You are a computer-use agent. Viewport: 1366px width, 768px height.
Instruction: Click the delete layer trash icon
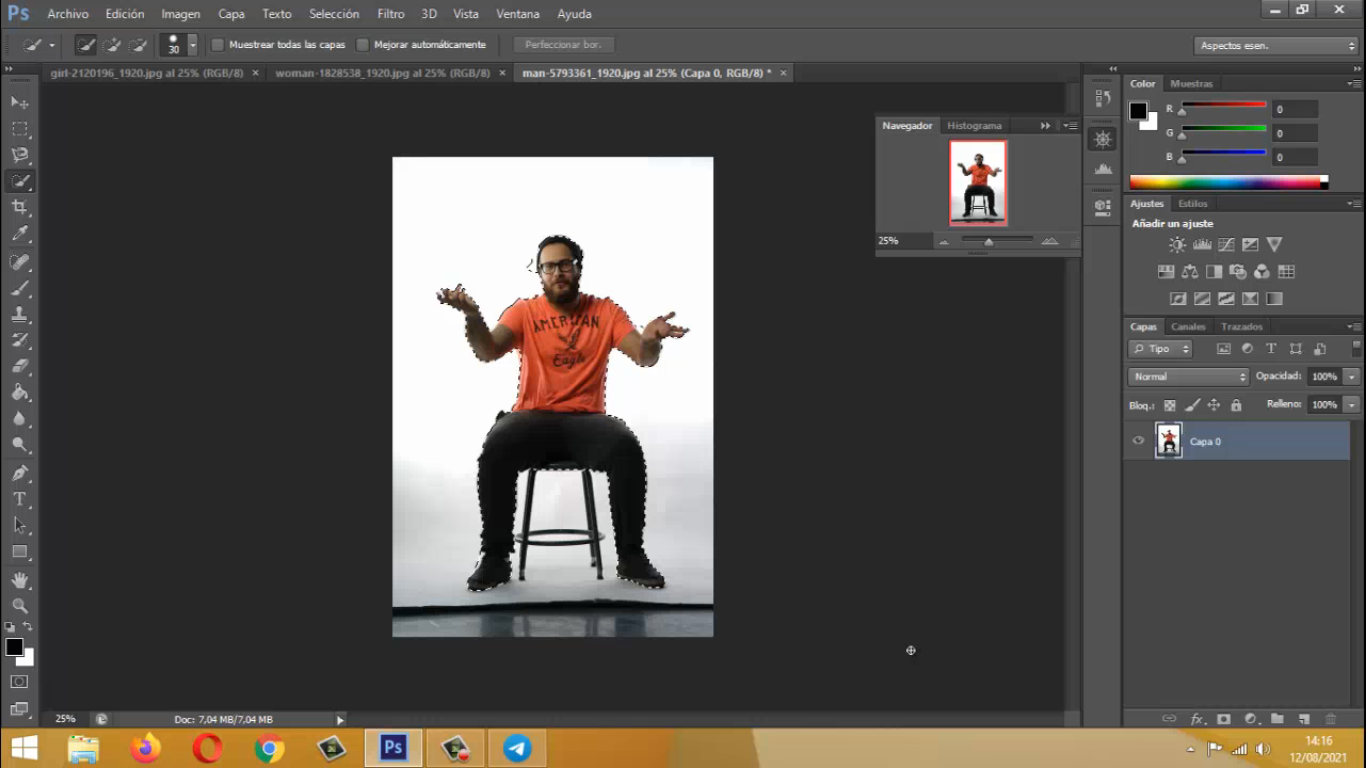click(x=1330, y=719)
